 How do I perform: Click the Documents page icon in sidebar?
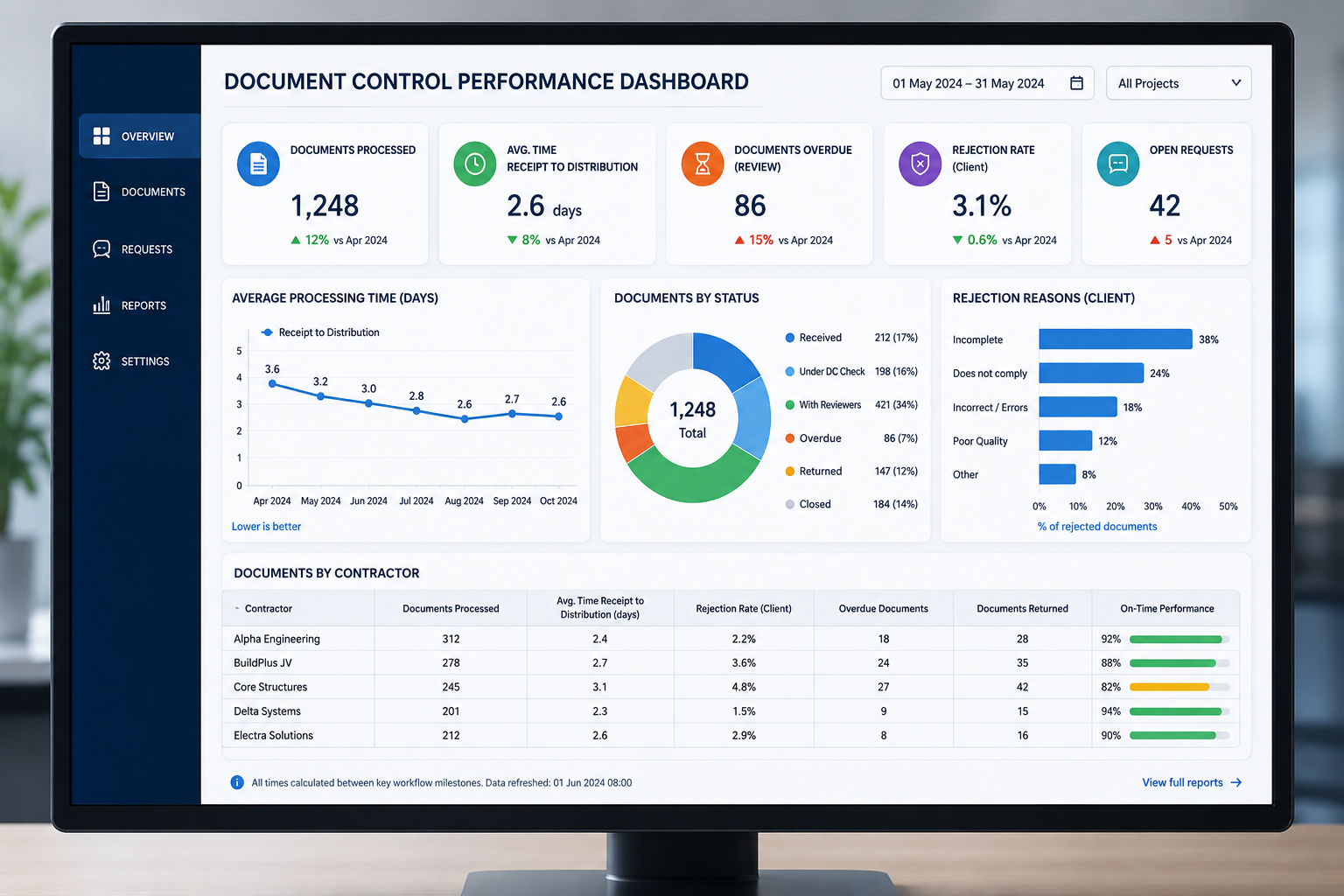click(101, 192)
